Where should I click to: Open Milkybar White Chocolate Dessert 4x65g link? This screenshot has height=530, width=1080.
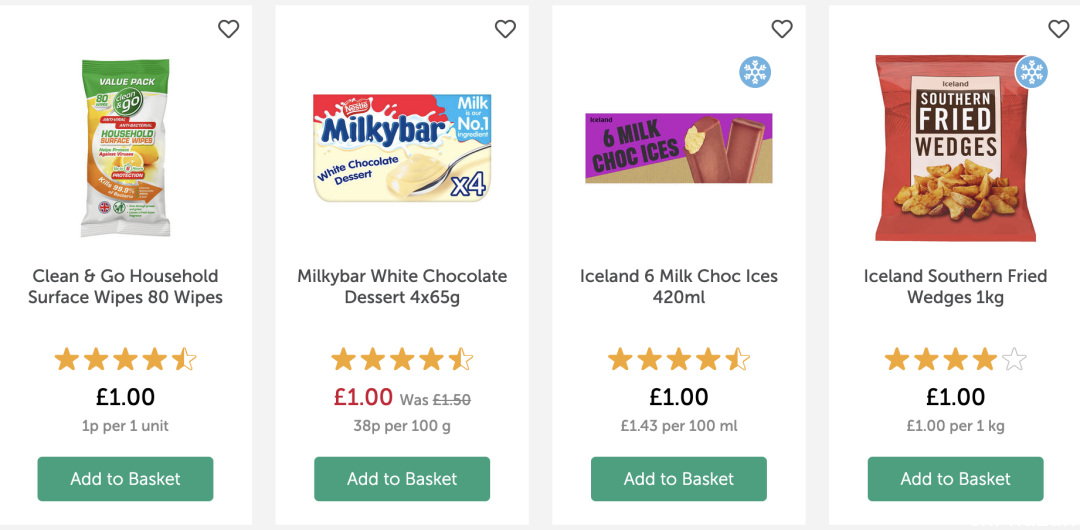[x=402, y=287]
